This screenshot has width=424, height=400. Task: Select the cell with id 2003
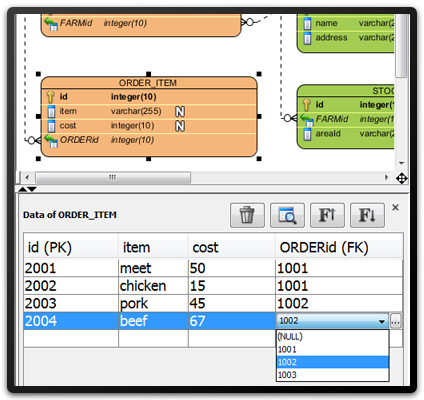click(71, 303)
